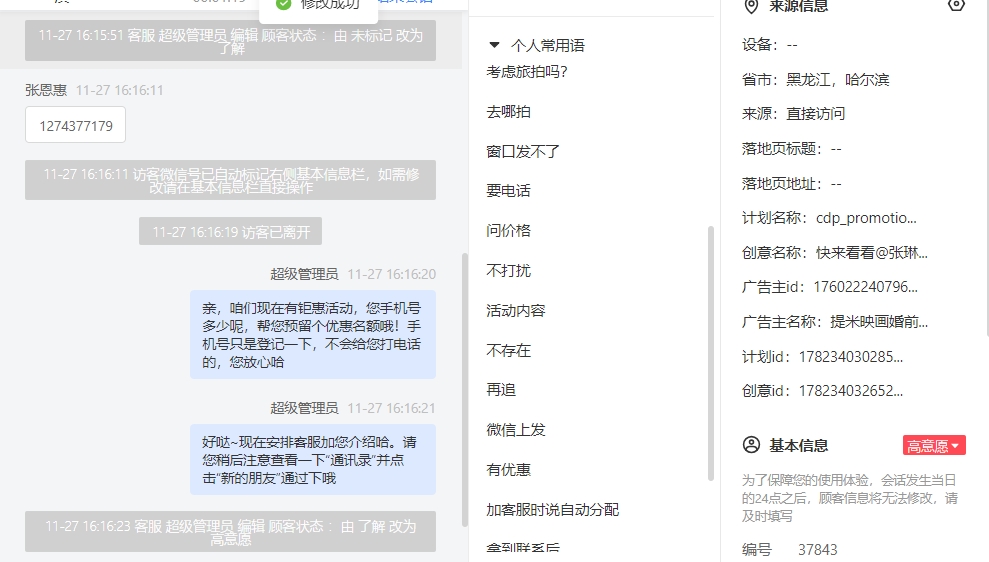
Task: Select quick phrase 活动内容
Action: (x=516, y=310)
